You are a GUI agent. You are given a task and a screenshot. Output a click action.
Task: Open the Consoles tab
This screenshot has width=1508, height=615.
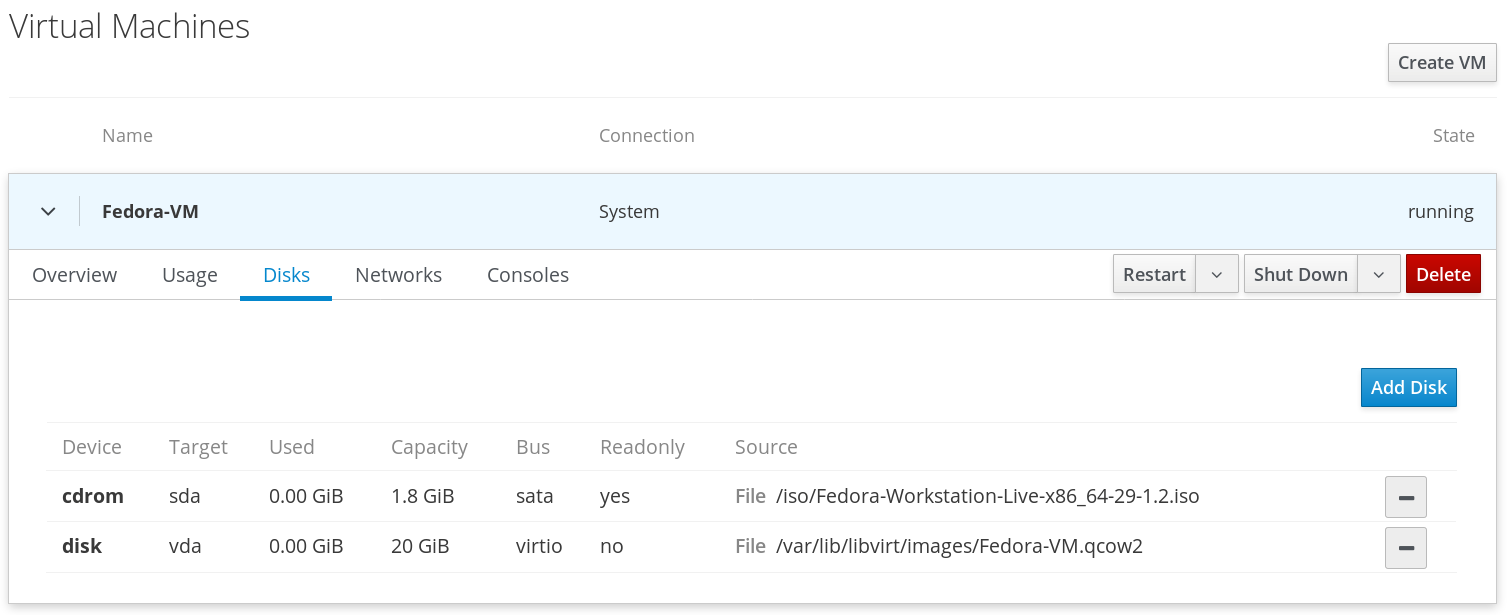pos(528,275)
